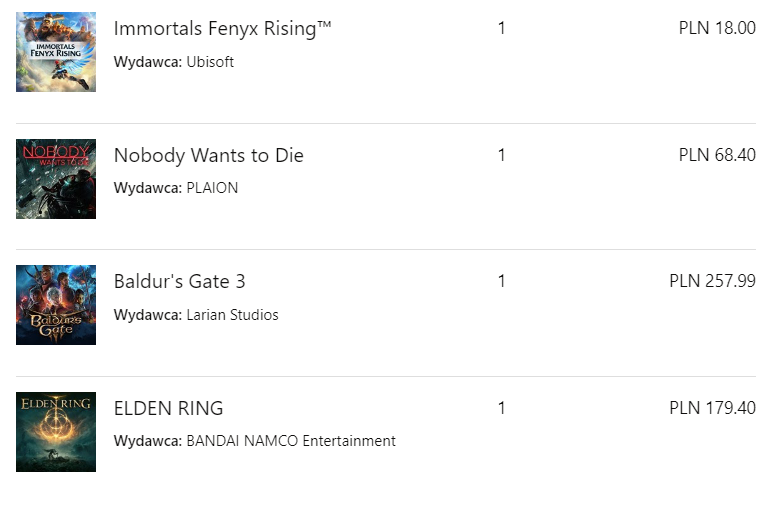Screen dimensions: 782x516
Task: Click the Nobody Wants to Die title
Action: coord(208,155)
